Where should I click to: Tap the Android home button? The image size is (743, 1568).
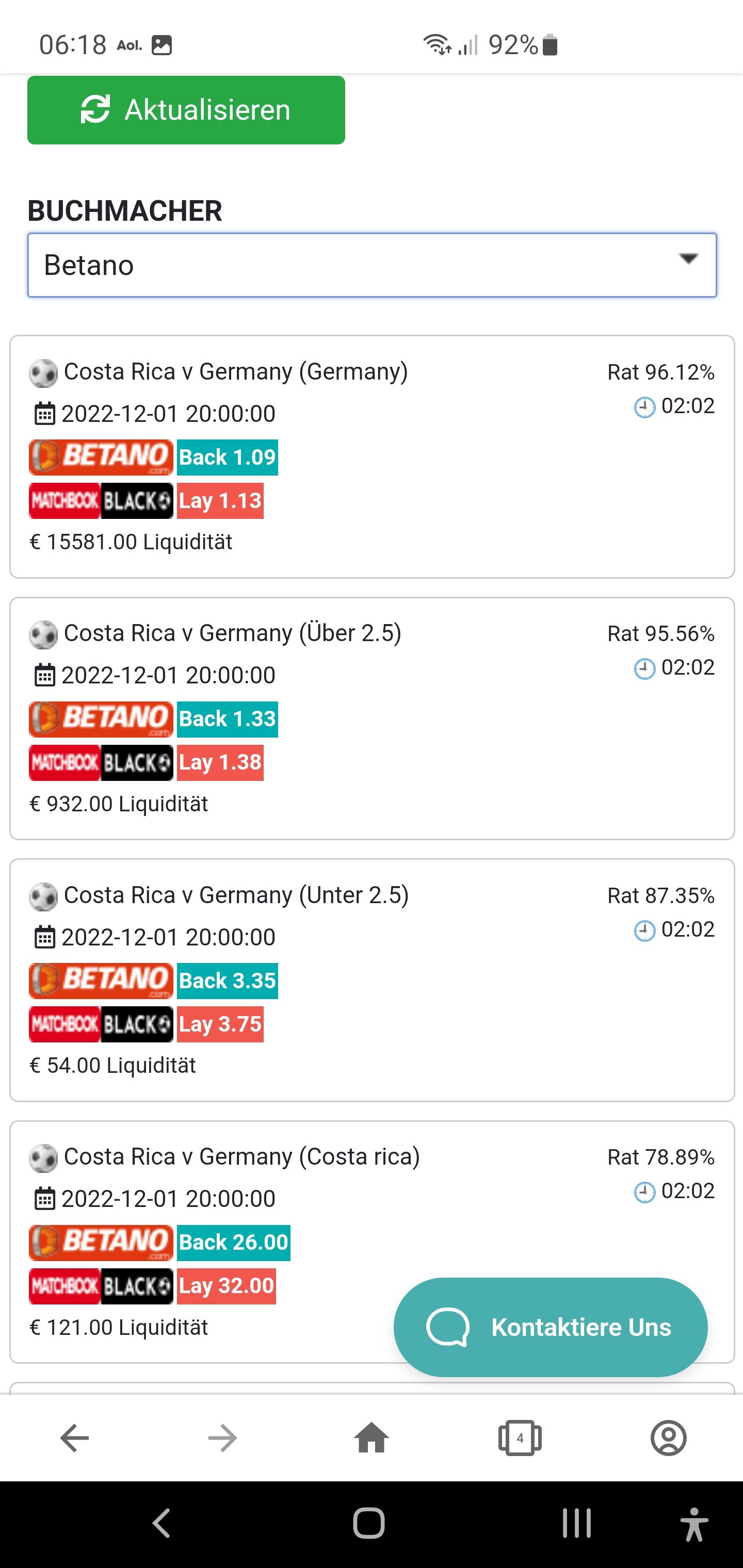point(368,1524)
